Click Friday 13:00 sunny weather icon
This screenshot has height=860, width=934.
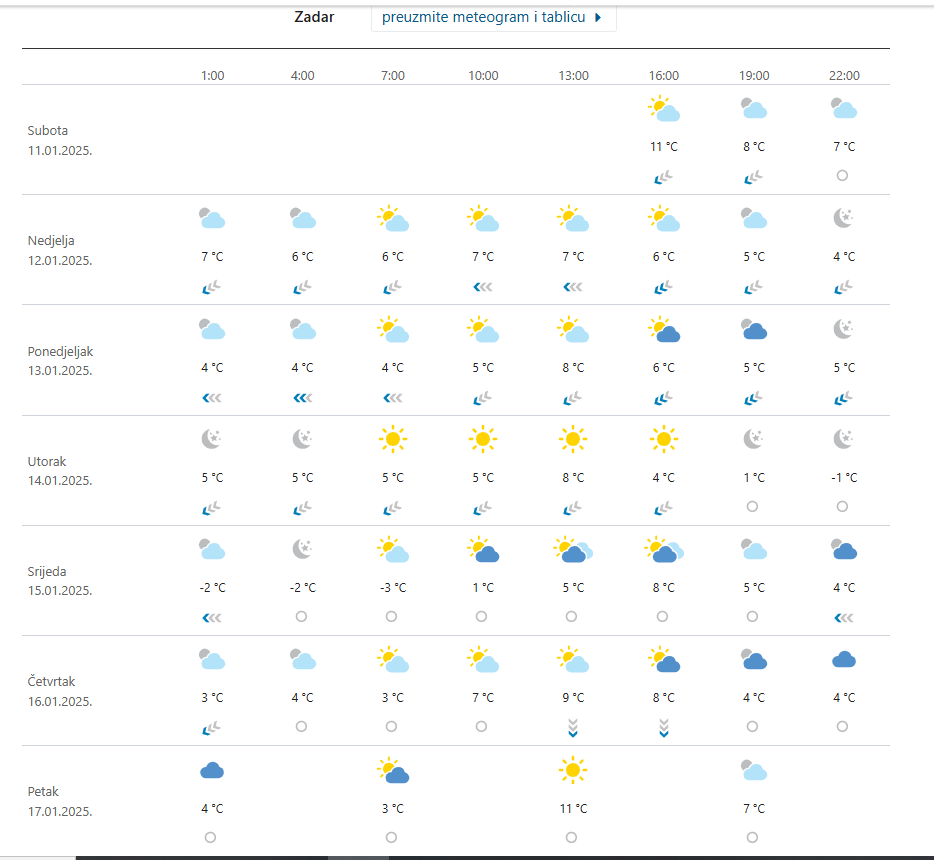572,769
